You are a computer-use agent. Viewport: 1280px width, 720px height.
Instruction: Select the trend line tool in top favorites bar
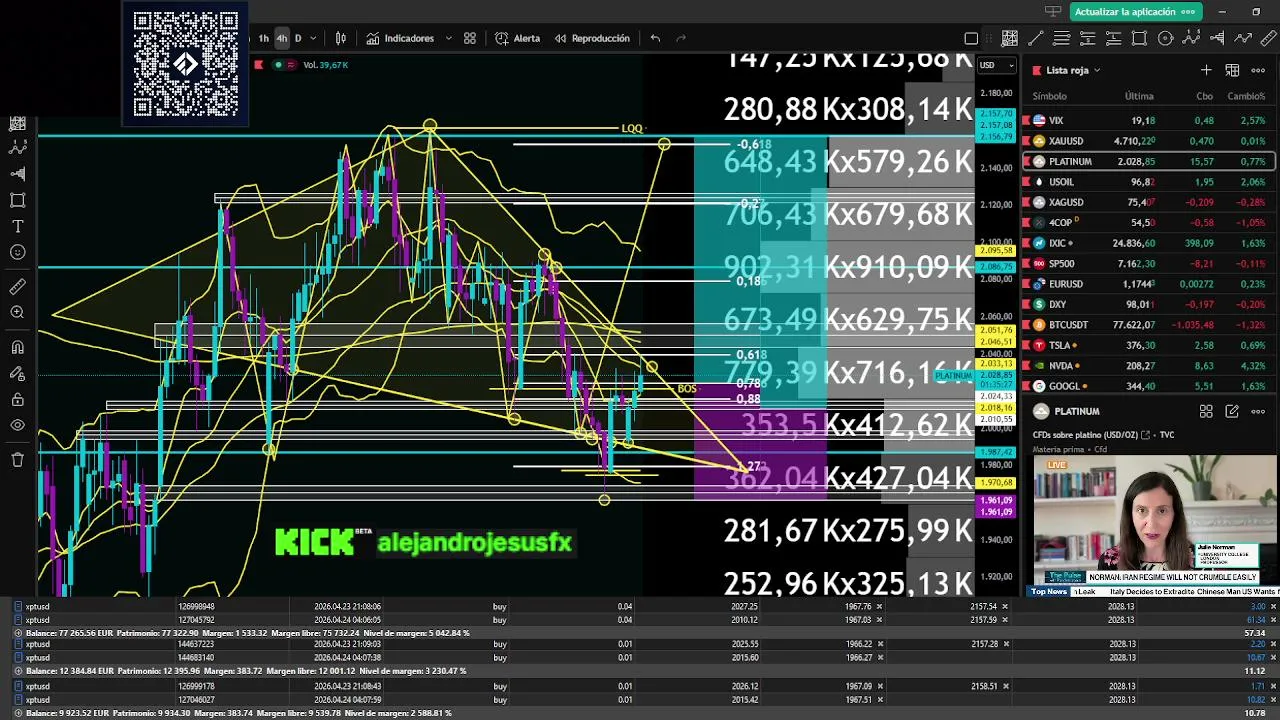point(1036,38)
